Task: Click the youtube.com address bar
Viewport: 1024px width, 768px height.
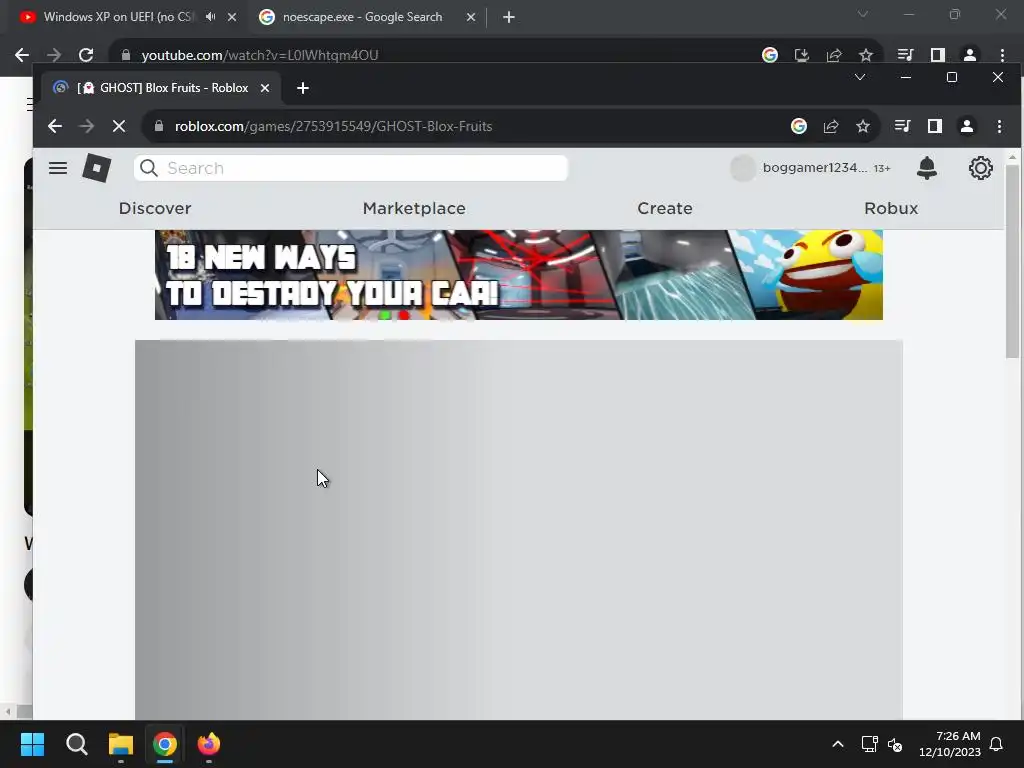Action: [431, 55]
